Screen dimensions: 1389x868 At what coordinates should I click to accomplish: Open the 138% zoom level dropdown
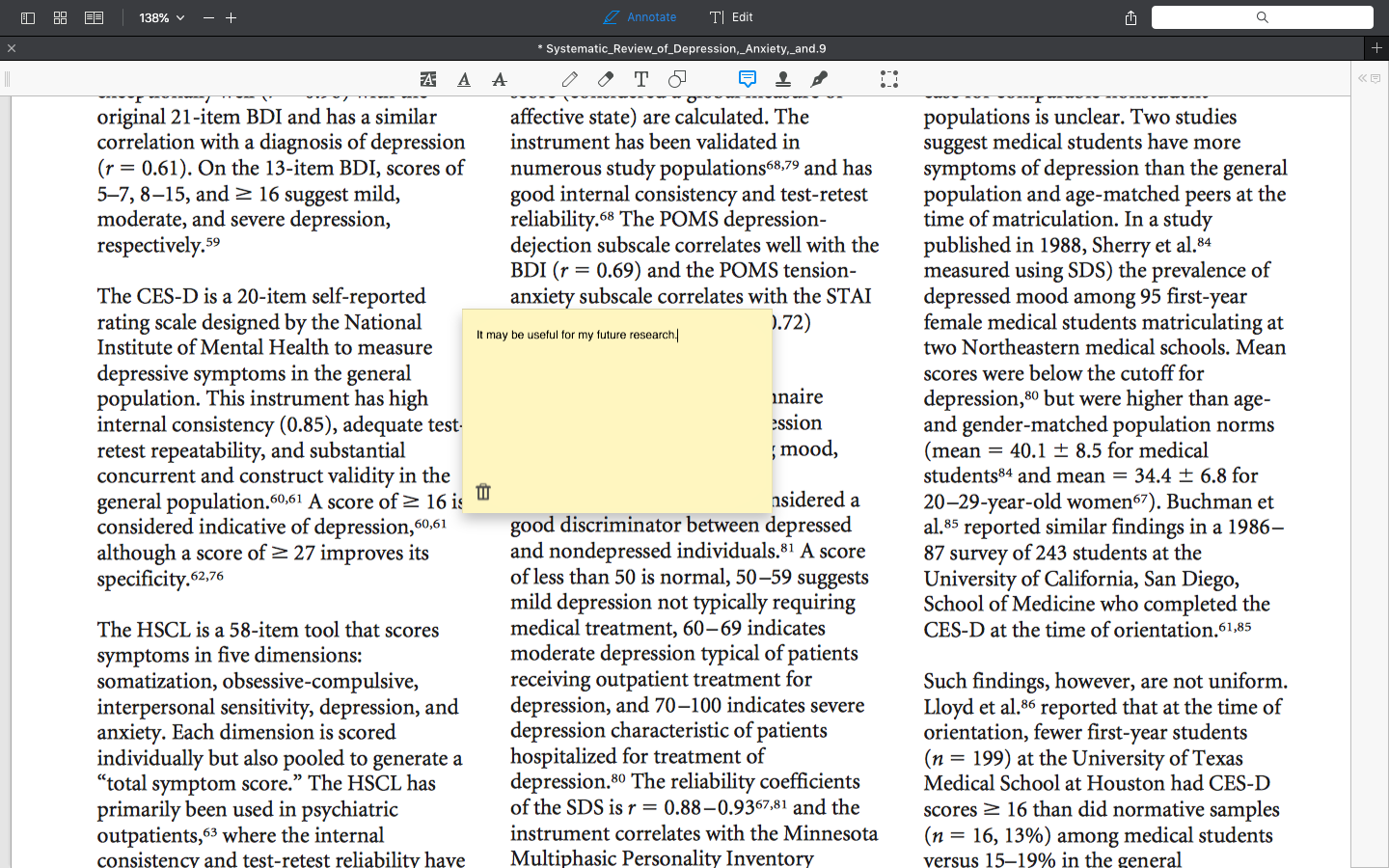161,17
